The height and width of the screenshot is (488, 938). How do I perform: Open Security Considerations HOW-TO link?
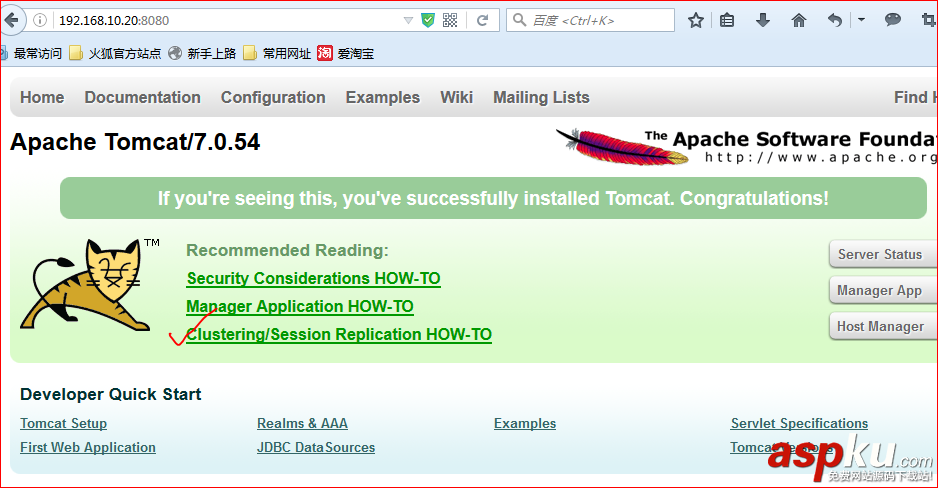point(313,279)
